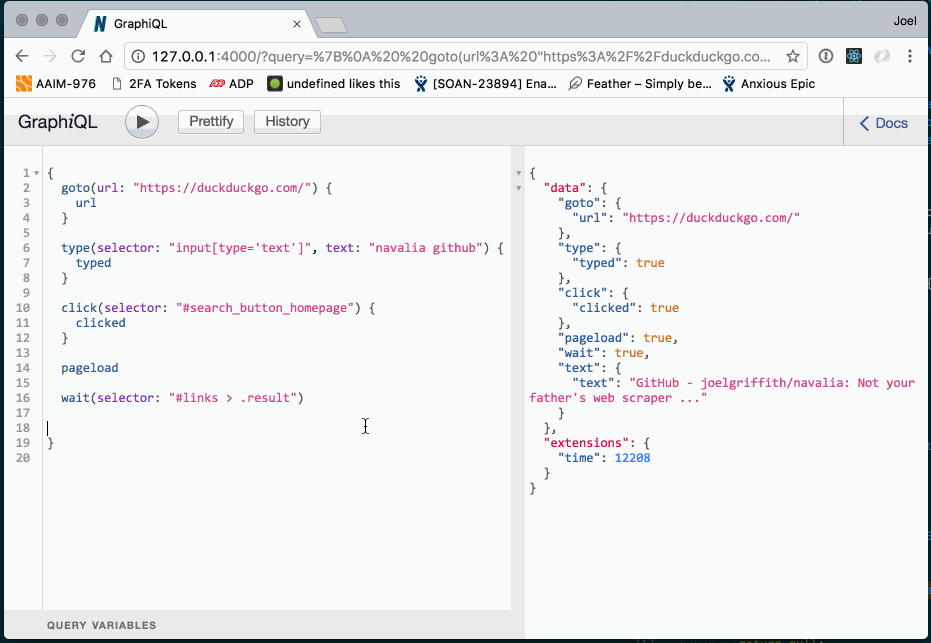
Task: Reload the page with the refresh icon
Action: 78,56
